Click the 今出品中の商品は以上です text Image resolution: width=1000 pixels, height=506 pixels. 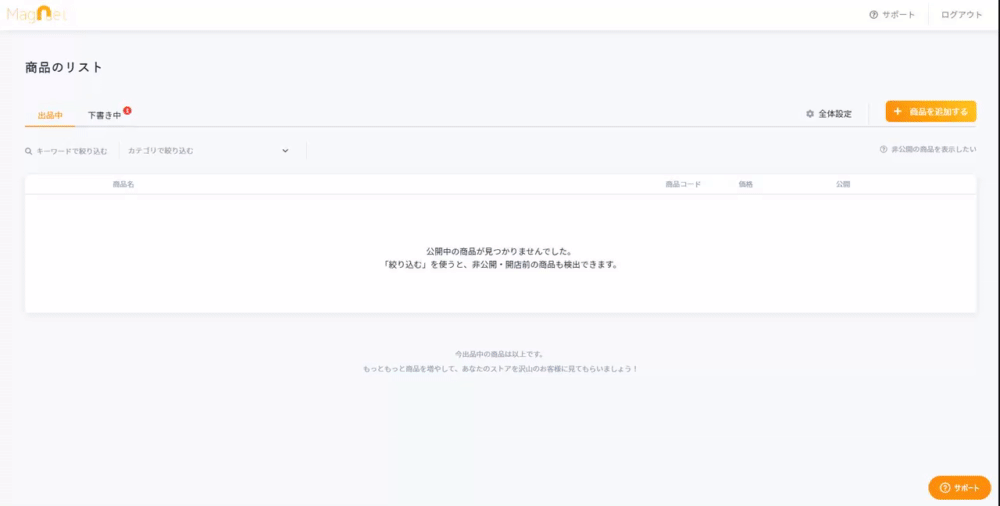[499, 354]
